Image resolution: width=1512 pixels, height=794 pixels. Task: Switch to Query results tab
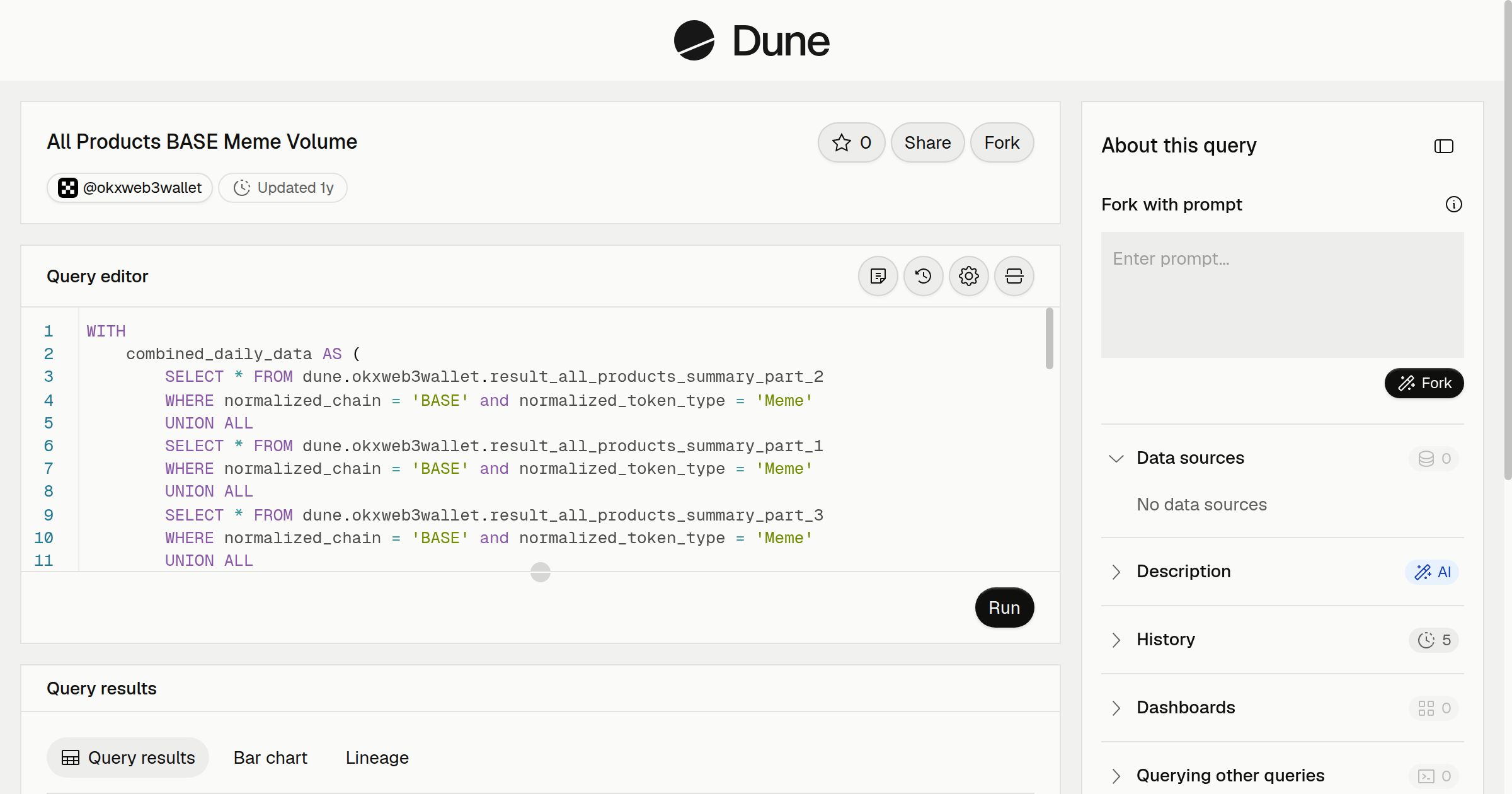pyautogui.click(x=128, y=757)
